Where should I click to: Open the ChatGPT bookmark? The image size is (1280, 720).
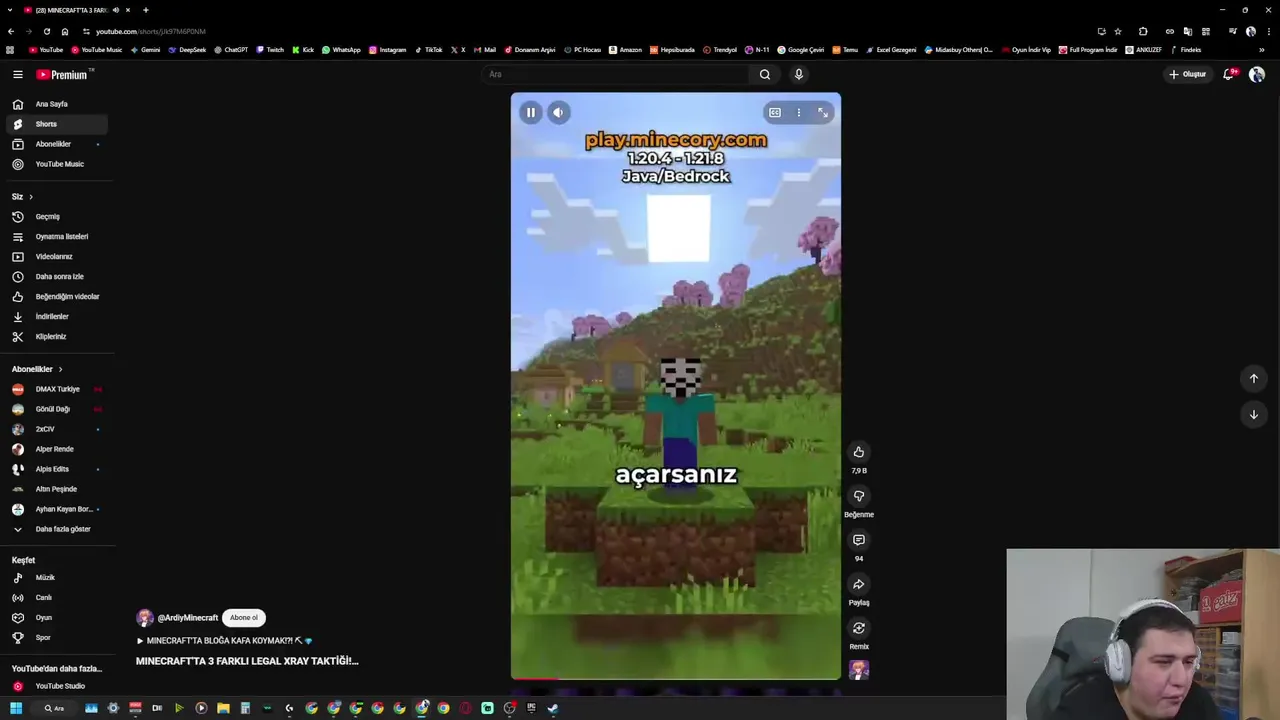(231, 50)
